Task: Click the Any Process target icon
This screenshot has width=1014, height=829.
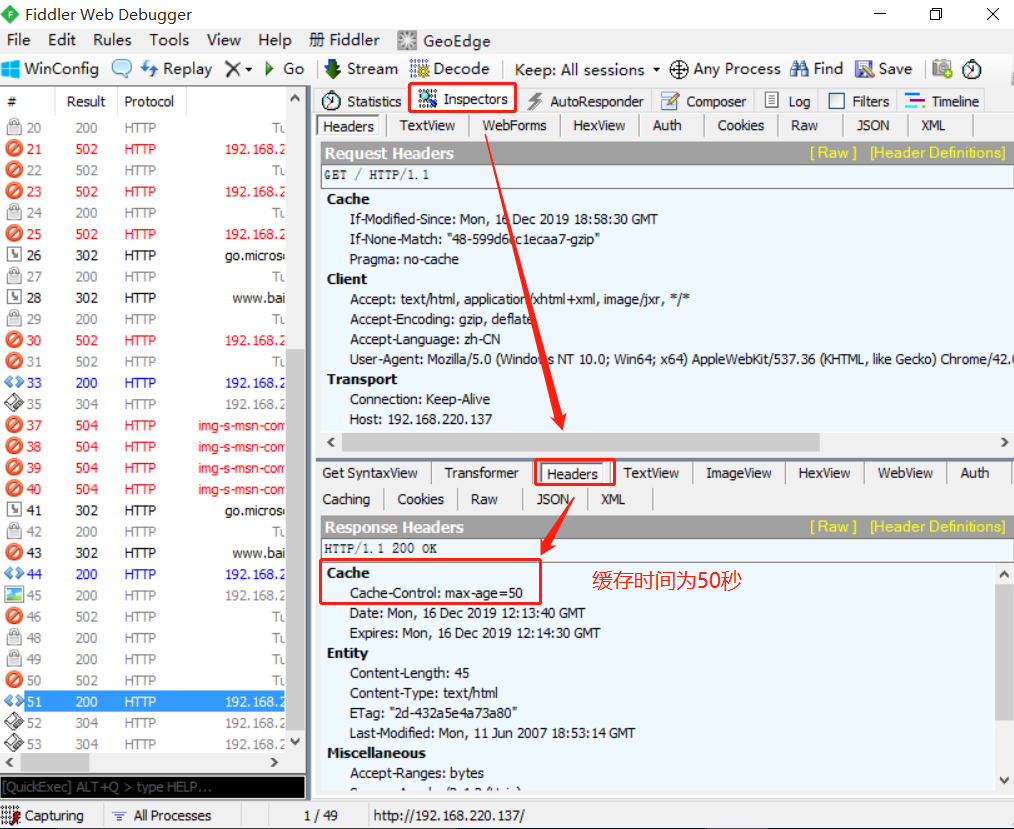Action: pos(678,69)
